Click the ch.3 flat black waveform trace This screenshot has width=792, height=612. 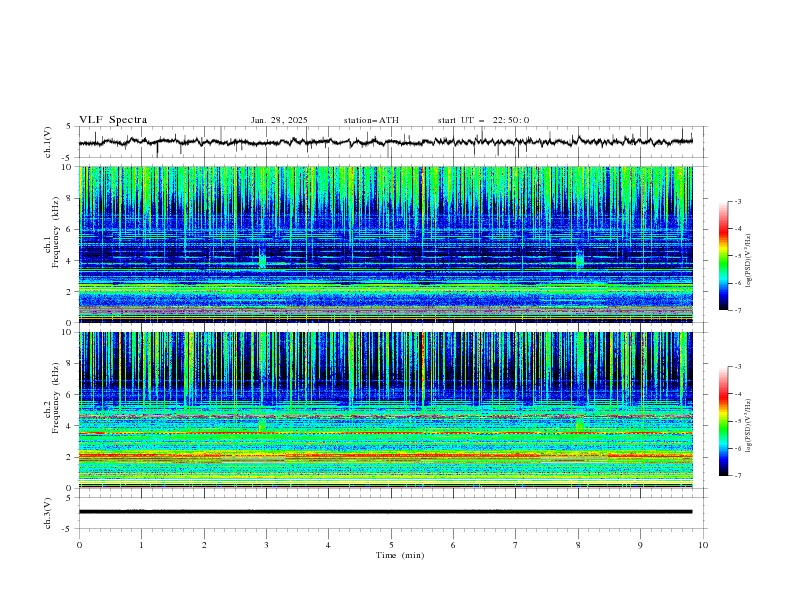pyautogui.click(x=385, y=512)
